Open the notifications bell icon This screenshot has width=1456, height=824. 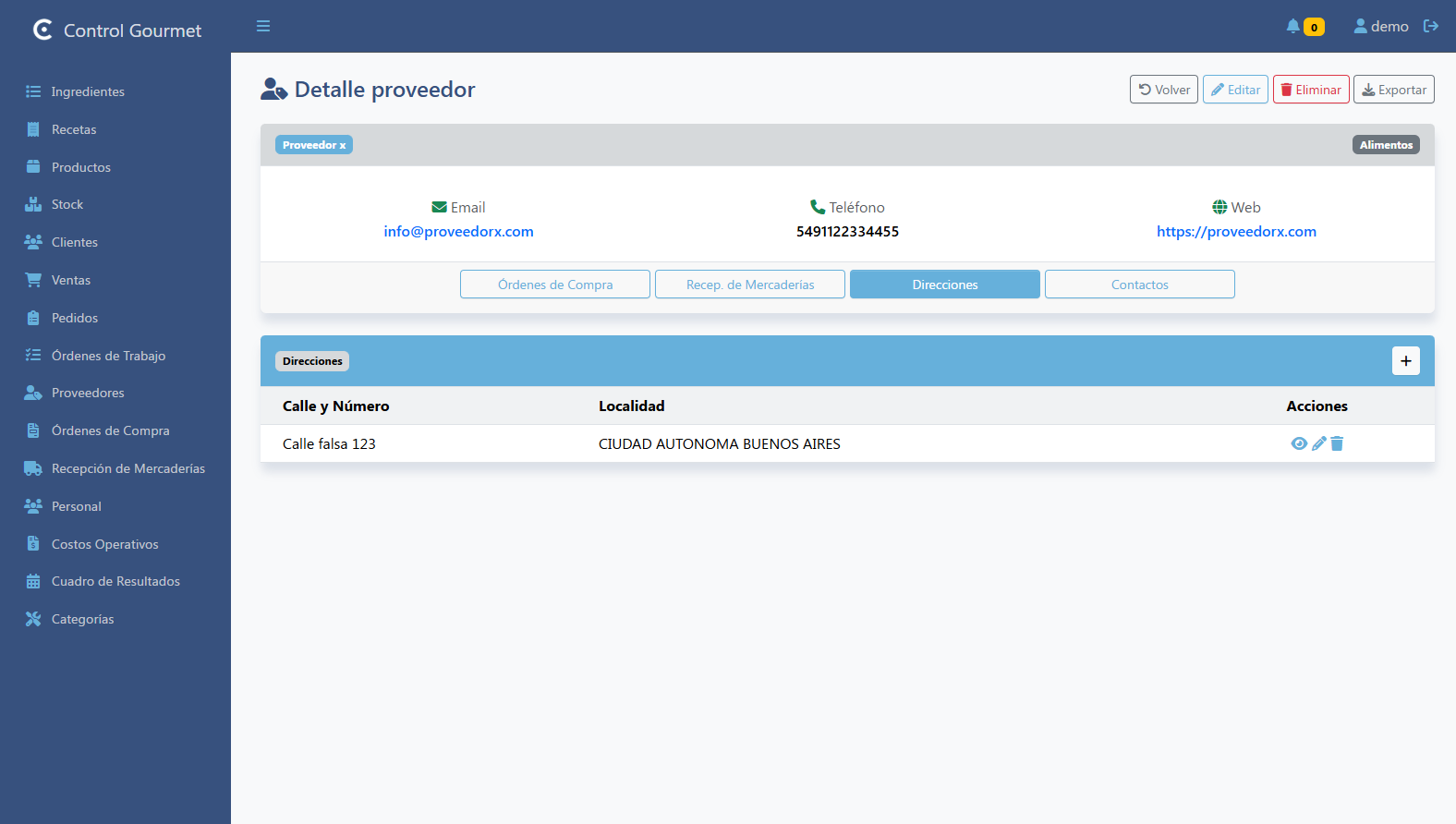1293,26
